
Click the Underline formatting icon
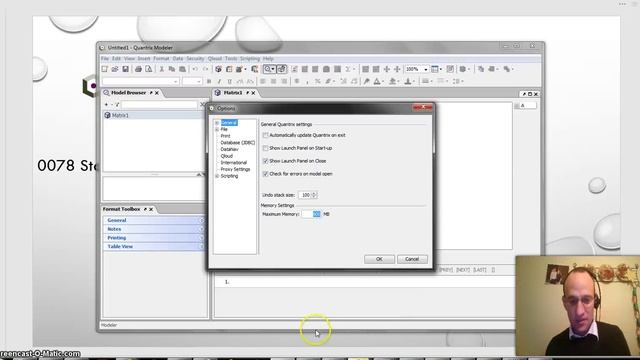[x=229, y=81]
